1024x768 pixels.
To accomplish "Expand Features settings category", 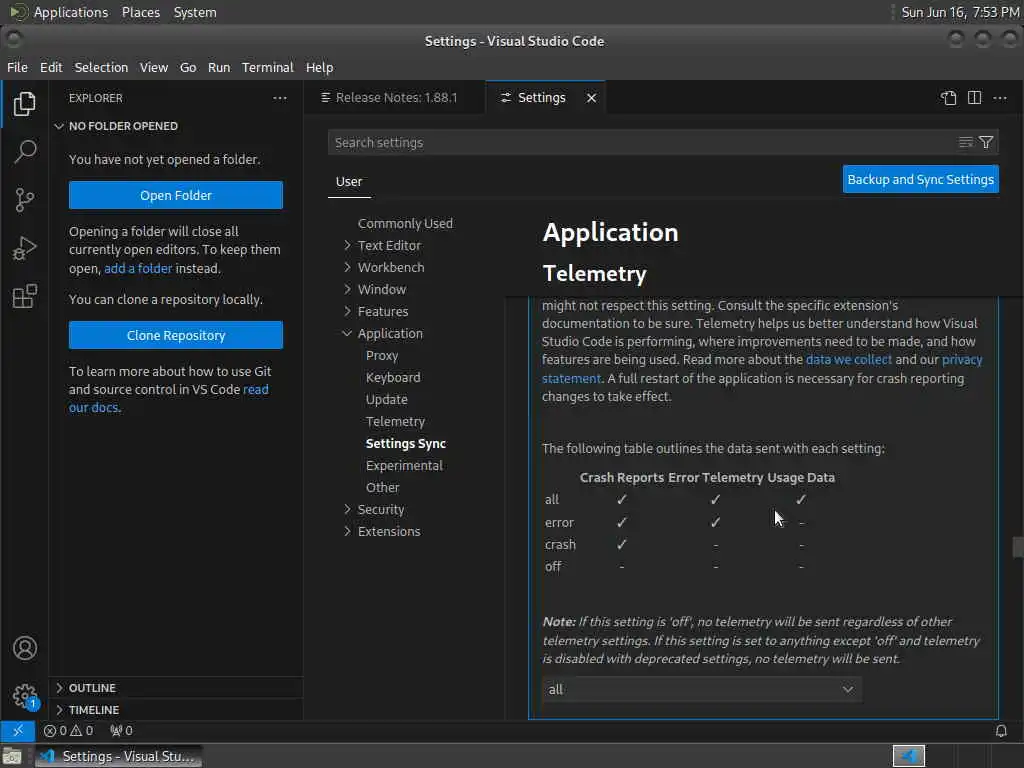I will pos(383,312).
